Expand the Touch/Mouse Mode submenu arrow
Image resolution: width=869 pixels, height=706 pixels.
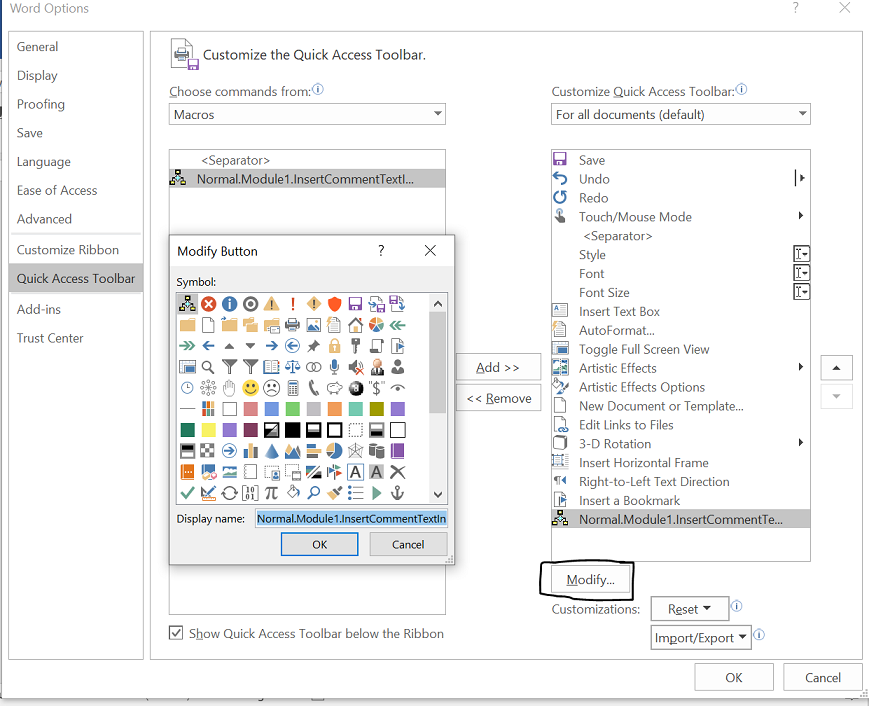click(x=800, y=216)
